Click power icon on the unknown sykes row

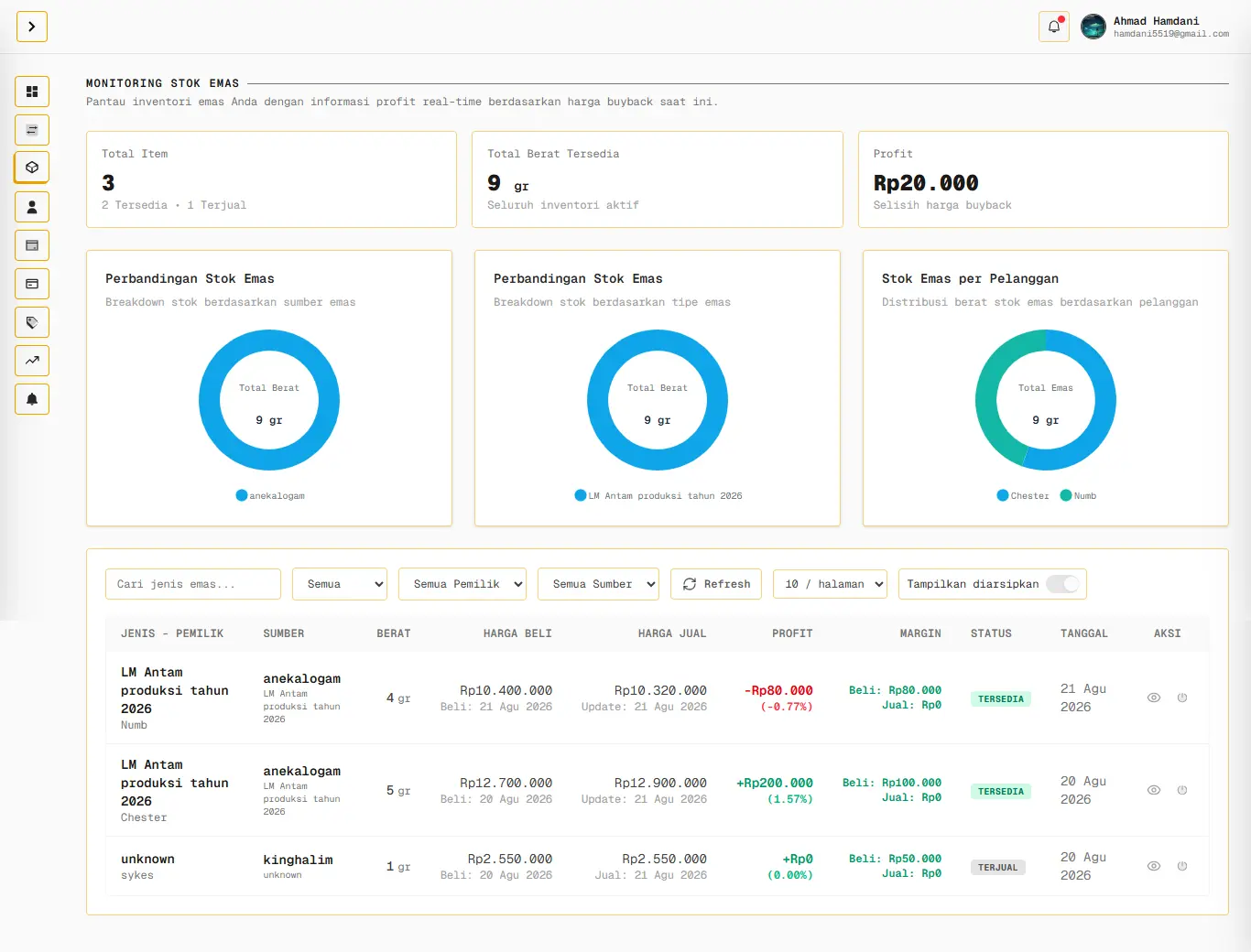pyautogui.click(x=1182, y=866)
